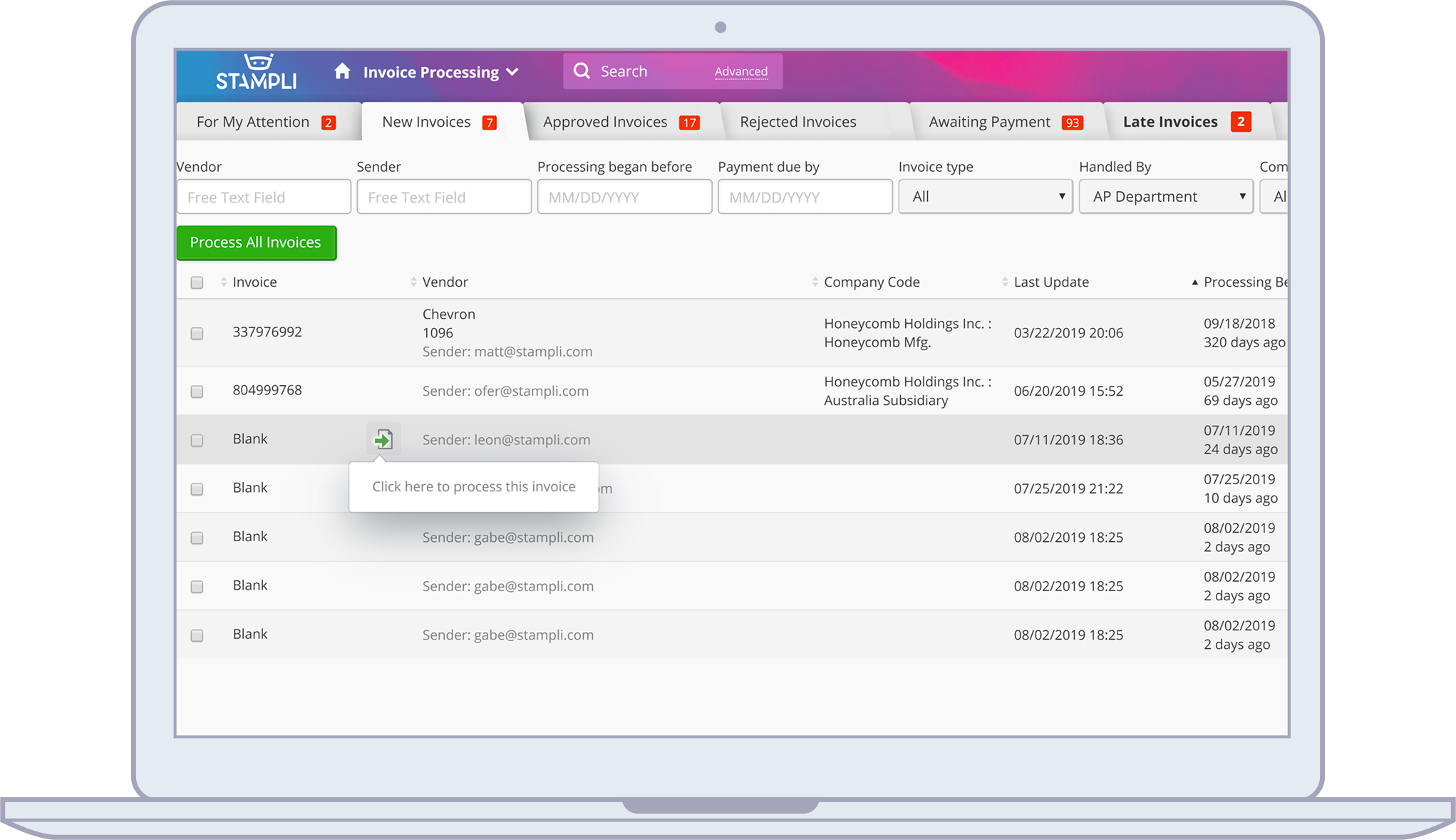This screenshot has width=1456, height=840.
Task: Click the Company Code sort arrows
Action: click(x=815, y=282)
